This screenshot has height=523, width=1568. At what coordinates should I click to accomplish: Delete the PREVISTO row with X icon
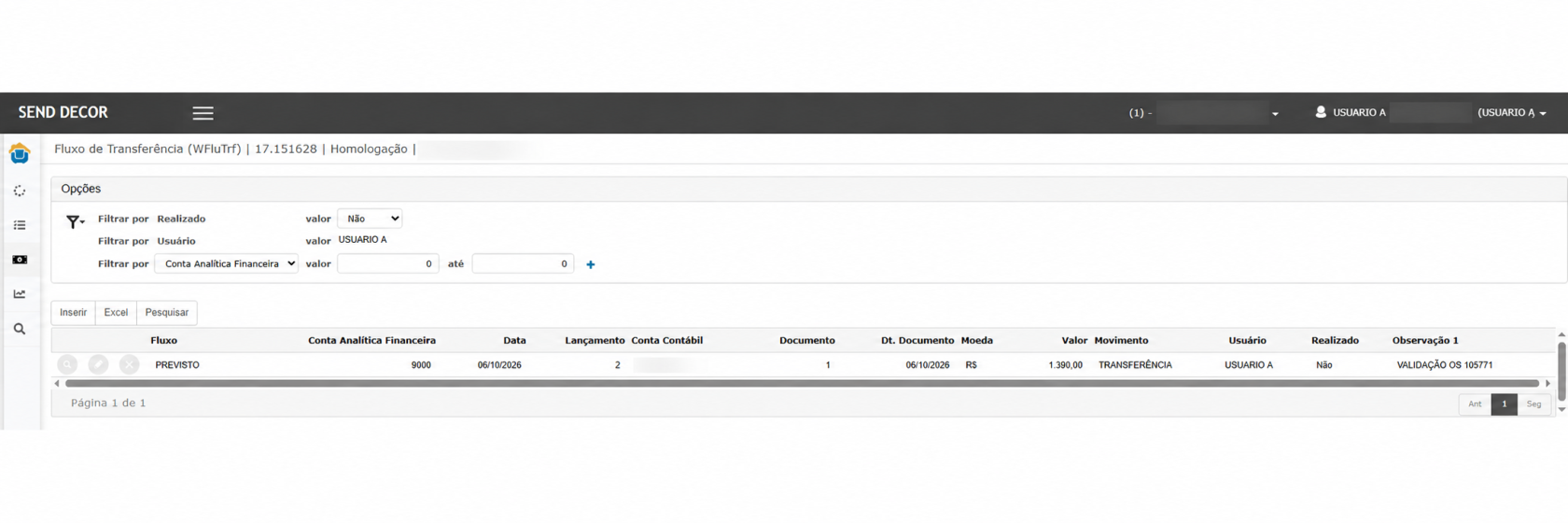130,365
